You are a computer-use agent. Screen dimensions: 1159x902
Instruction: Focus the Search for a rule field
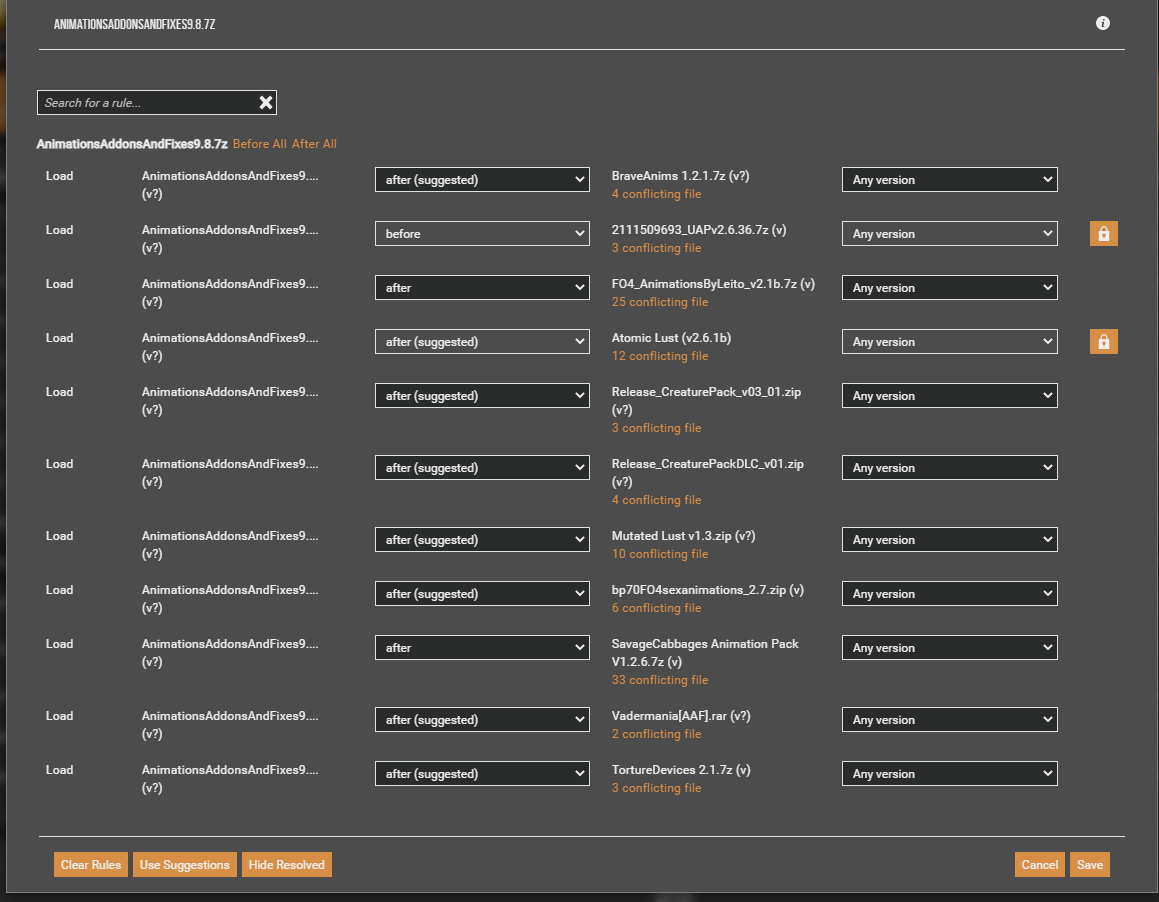click(x=148, y=103)
